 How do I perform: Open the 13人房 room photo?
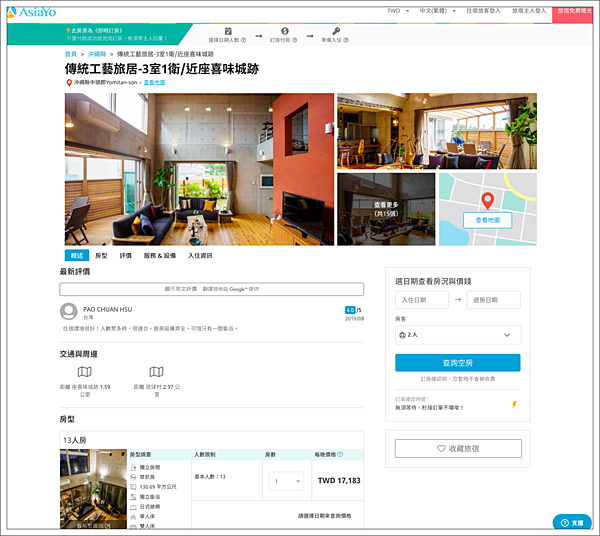click(93, 489)
